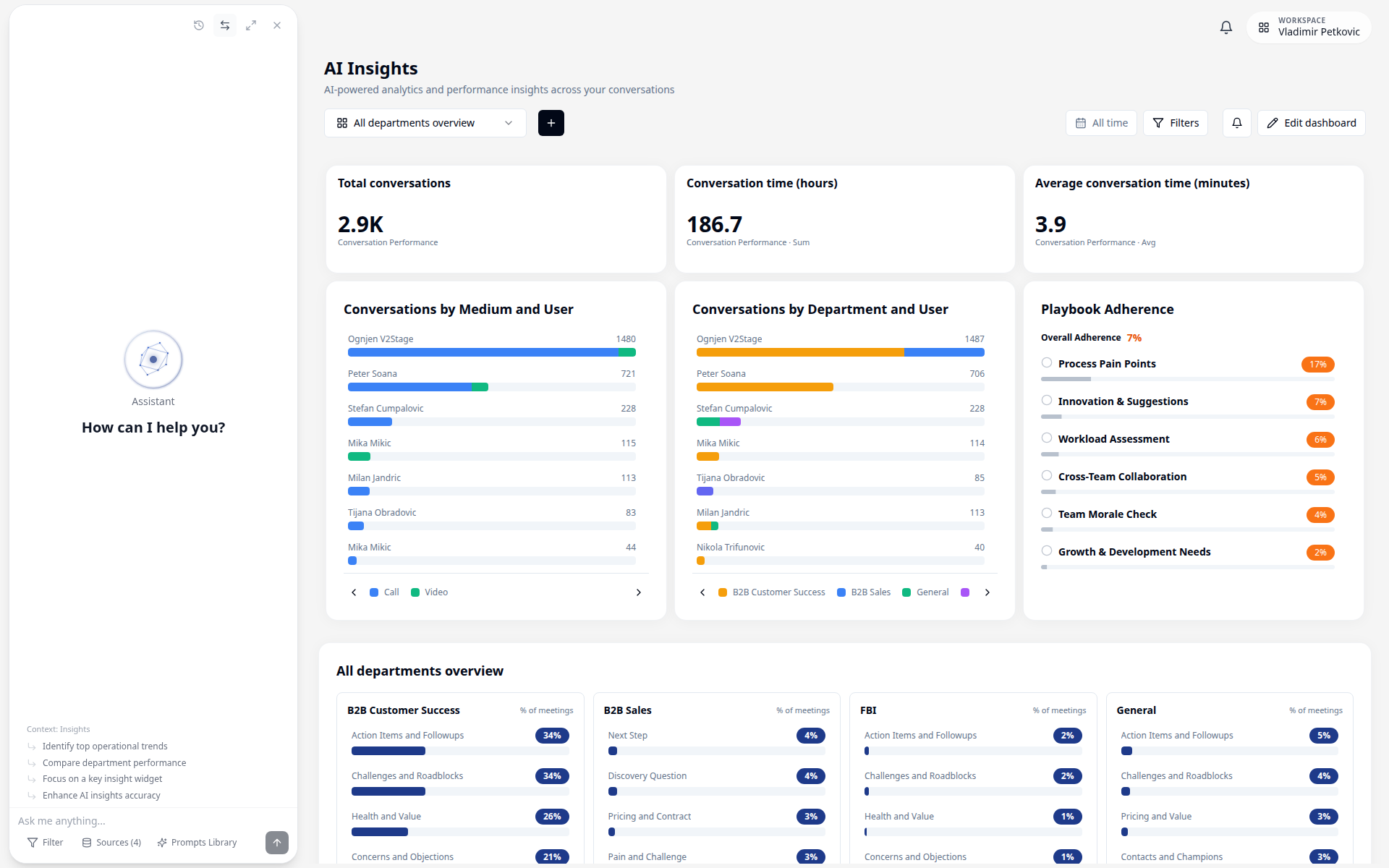Viewport: 1389px width, 868px height.
Task: Click Average conversation time 3.9 value
Action: point(1050,224)
